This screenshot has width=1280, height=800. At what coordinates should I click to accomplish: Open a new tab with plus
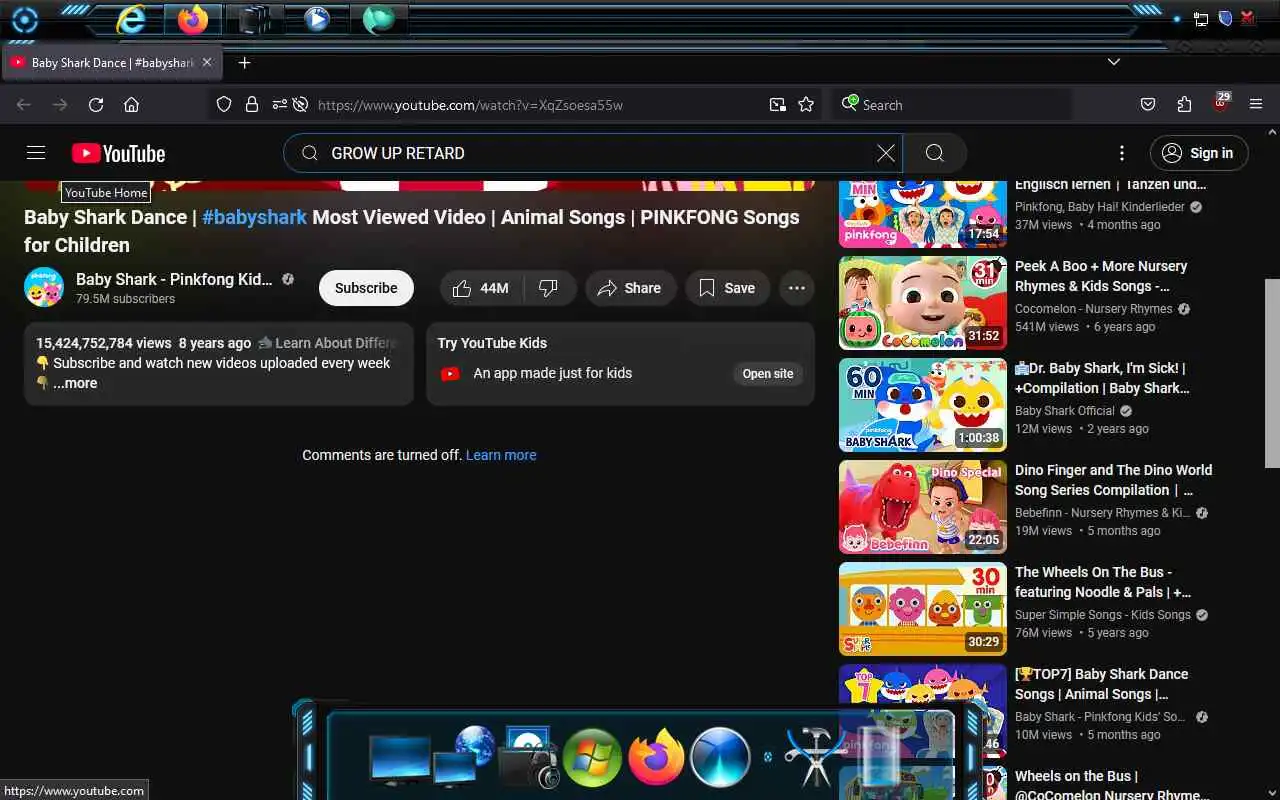244,62
